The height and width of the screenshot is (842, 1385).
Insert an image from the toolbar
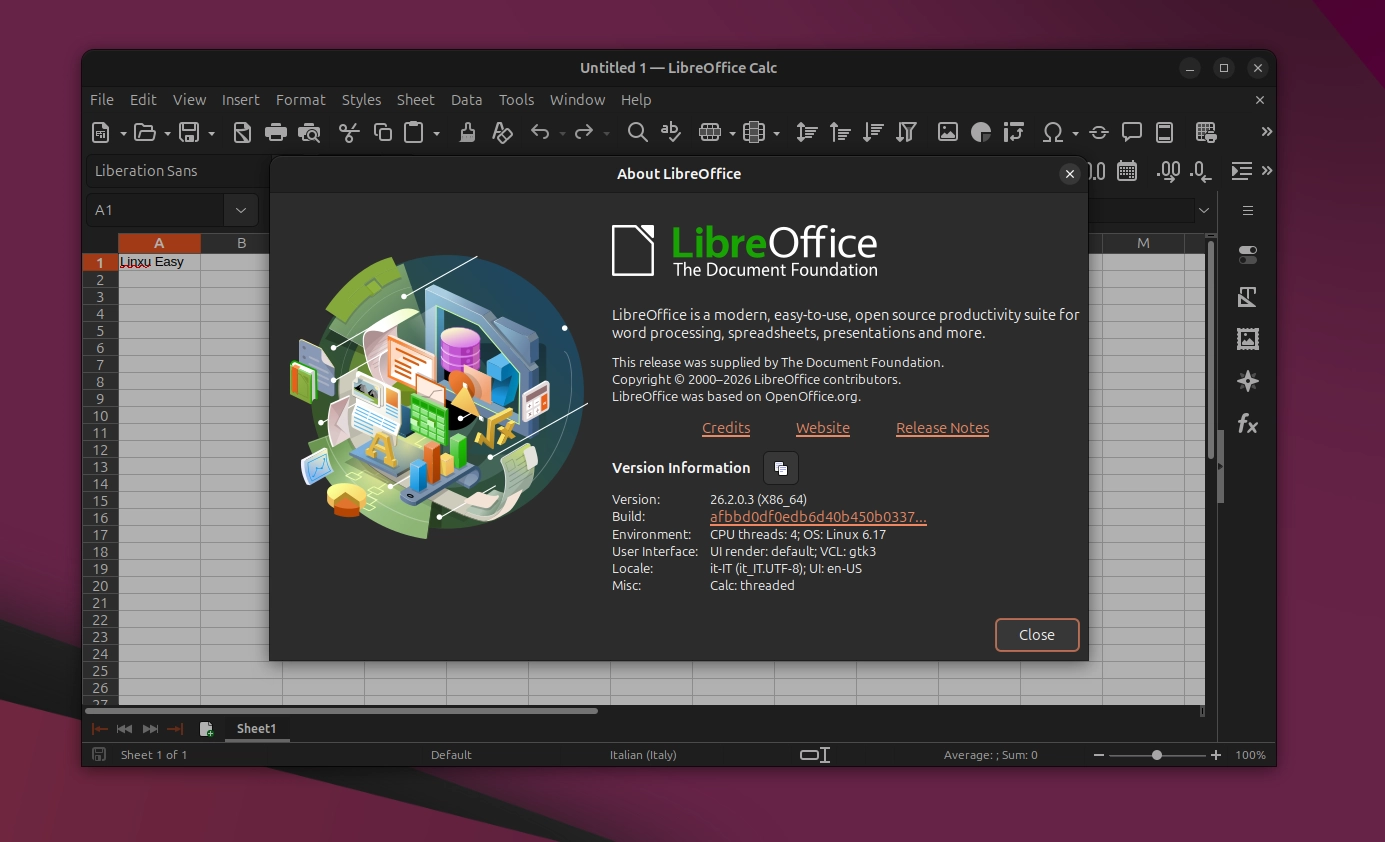[x=947, y=132]
